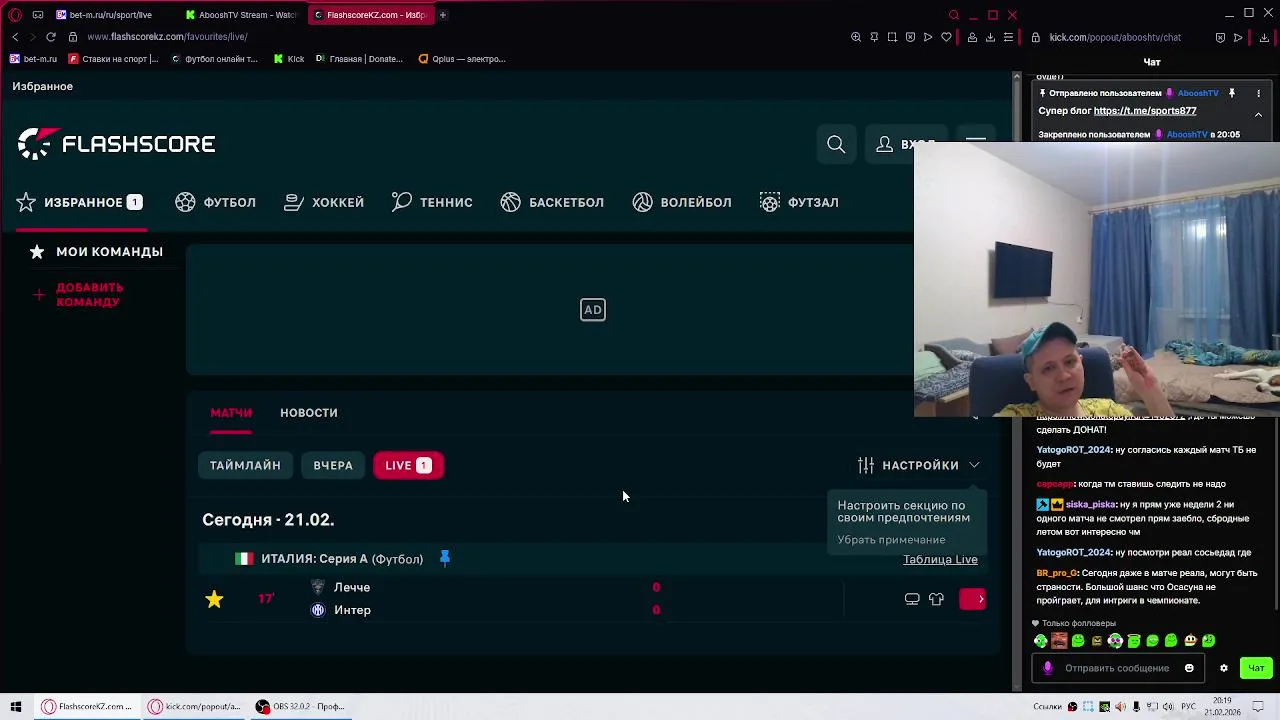This screenshot has height=720, width=1280.
Task: Click the heart bookmark icon in Opera toolbar
Action: coord(946,37)
